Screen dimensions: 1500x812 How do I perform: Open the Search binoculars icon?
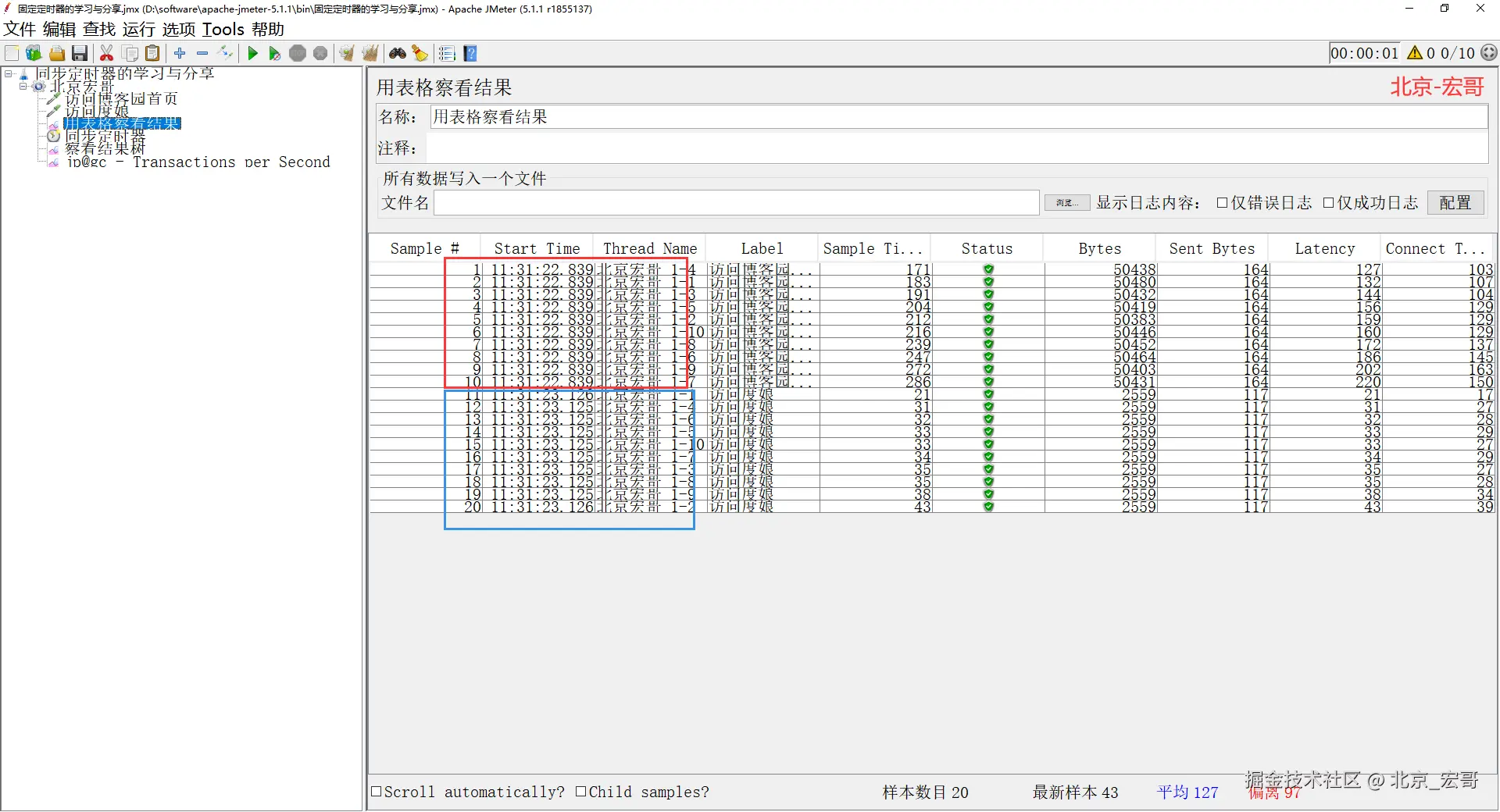(398, 53)
